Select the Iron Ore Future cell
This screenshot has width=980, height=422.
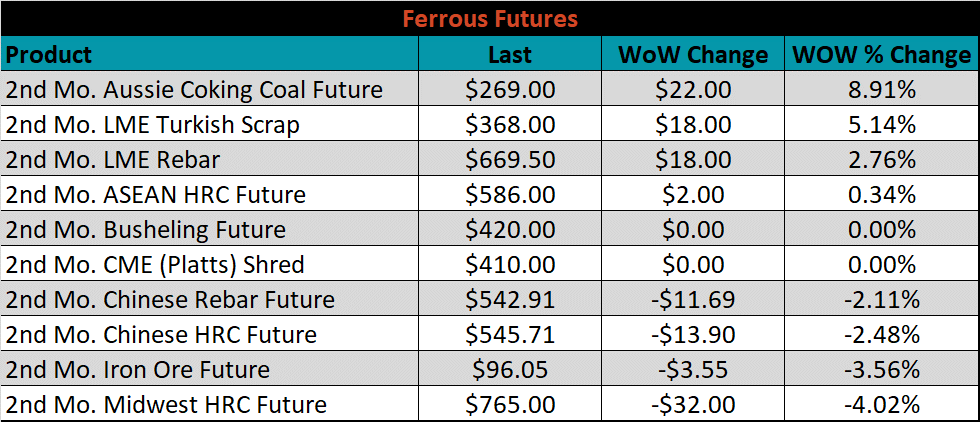(x=210, y=369)
